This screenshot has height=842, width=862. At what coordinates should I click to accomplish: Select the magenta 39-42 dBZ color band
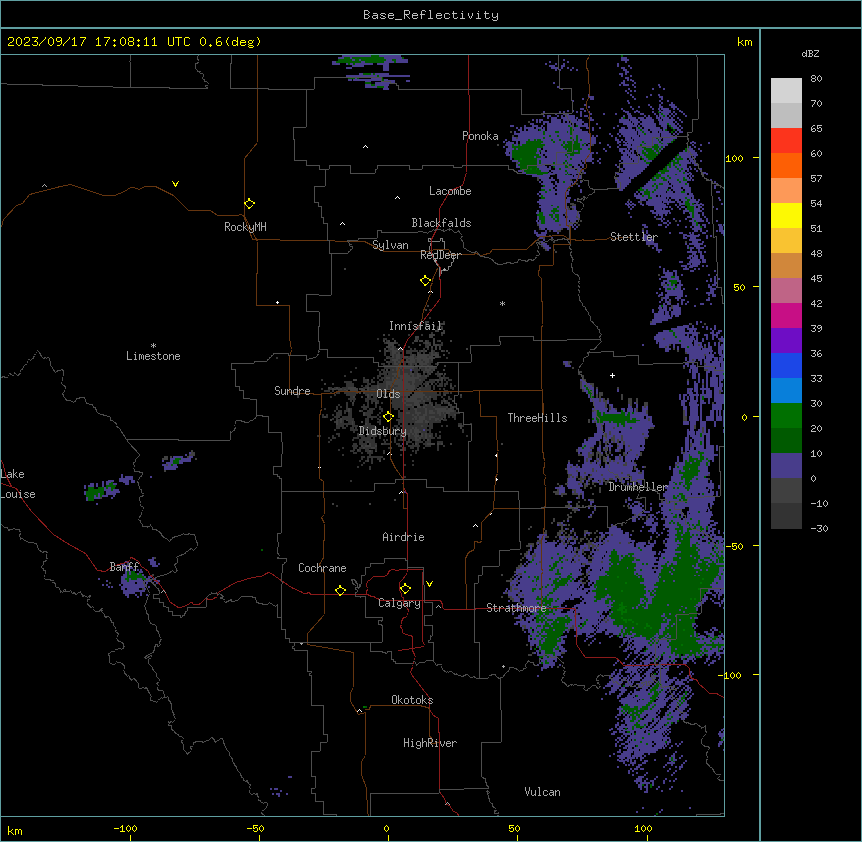tap(786, 316)
